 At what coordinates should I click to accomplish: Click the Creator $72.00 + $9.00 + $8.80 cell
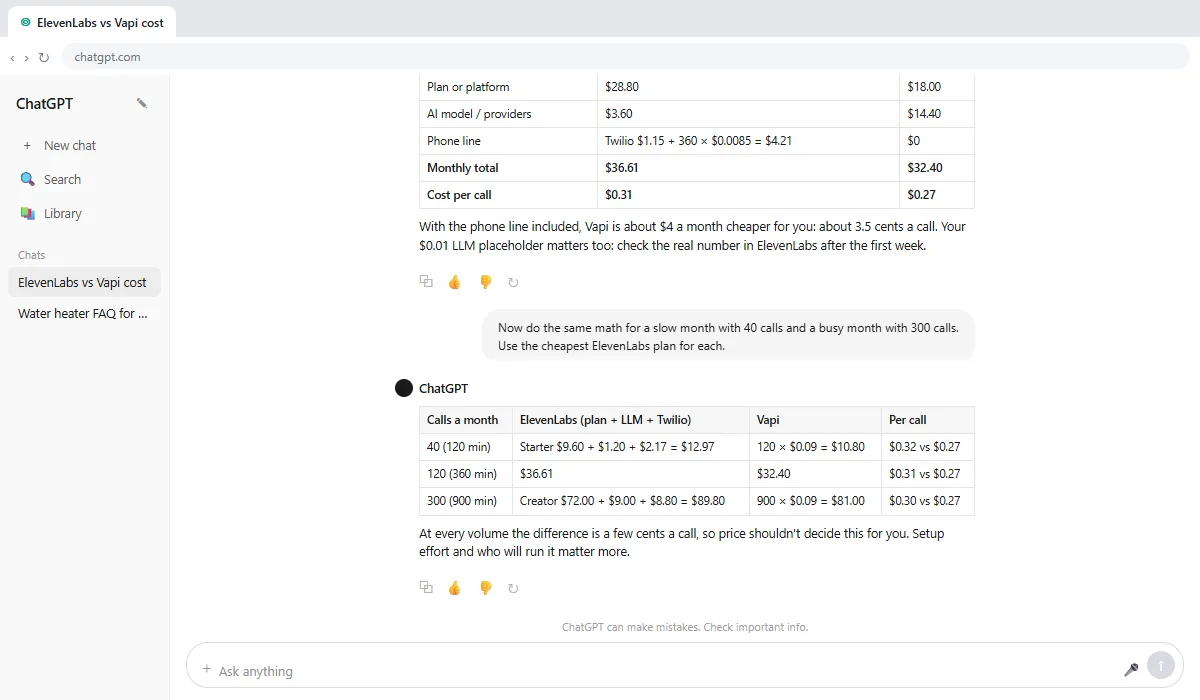630,501
